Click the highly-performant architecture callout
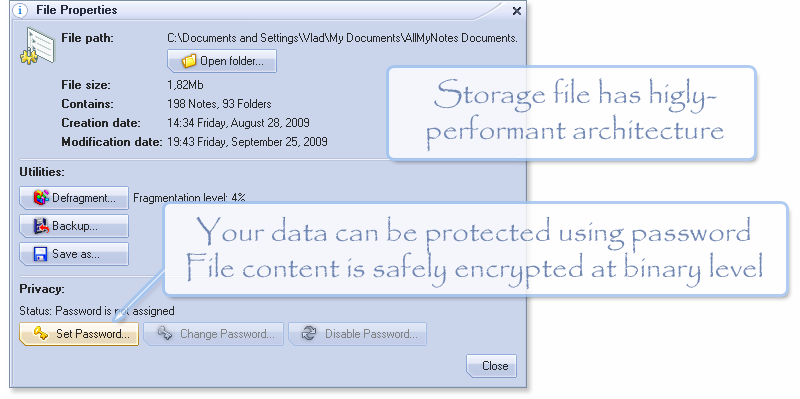Viewport: 800px width, 399px height. (x=571, y=113)
